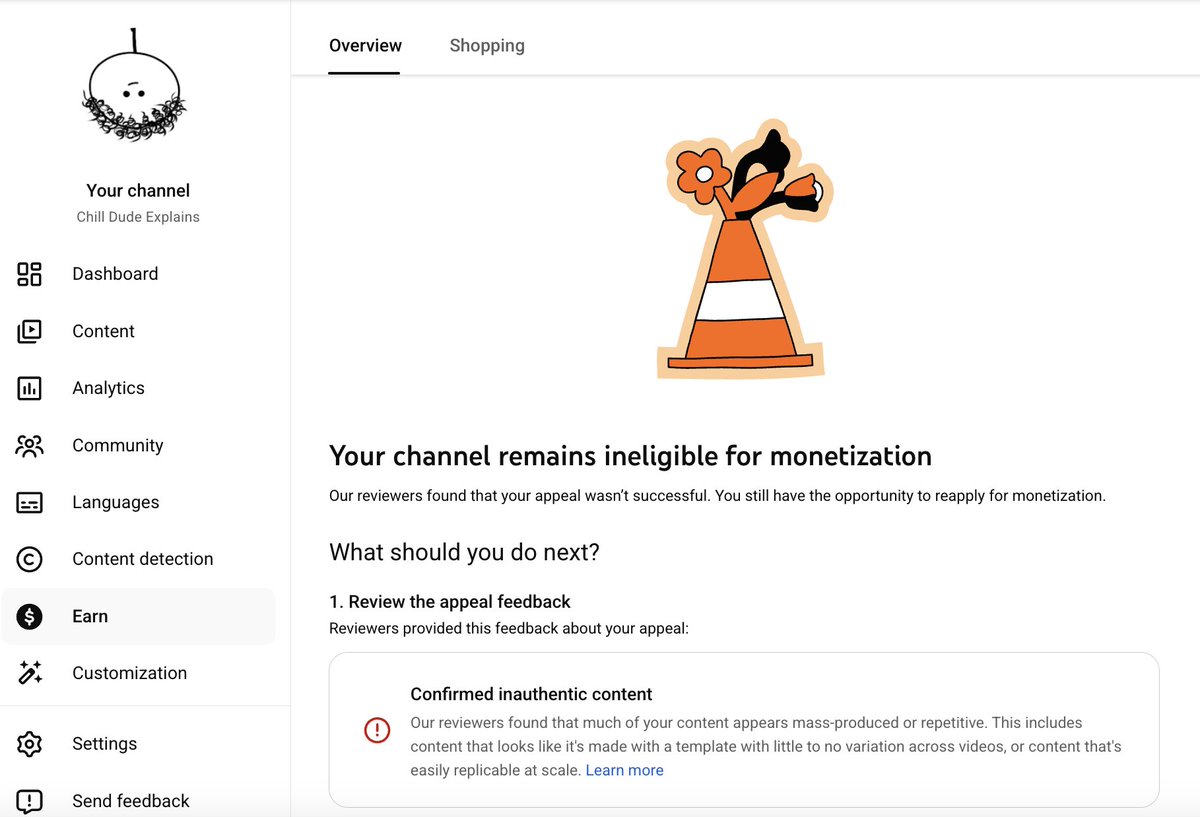
Task: Click the Content video library icon
Action: pos(29,331)
